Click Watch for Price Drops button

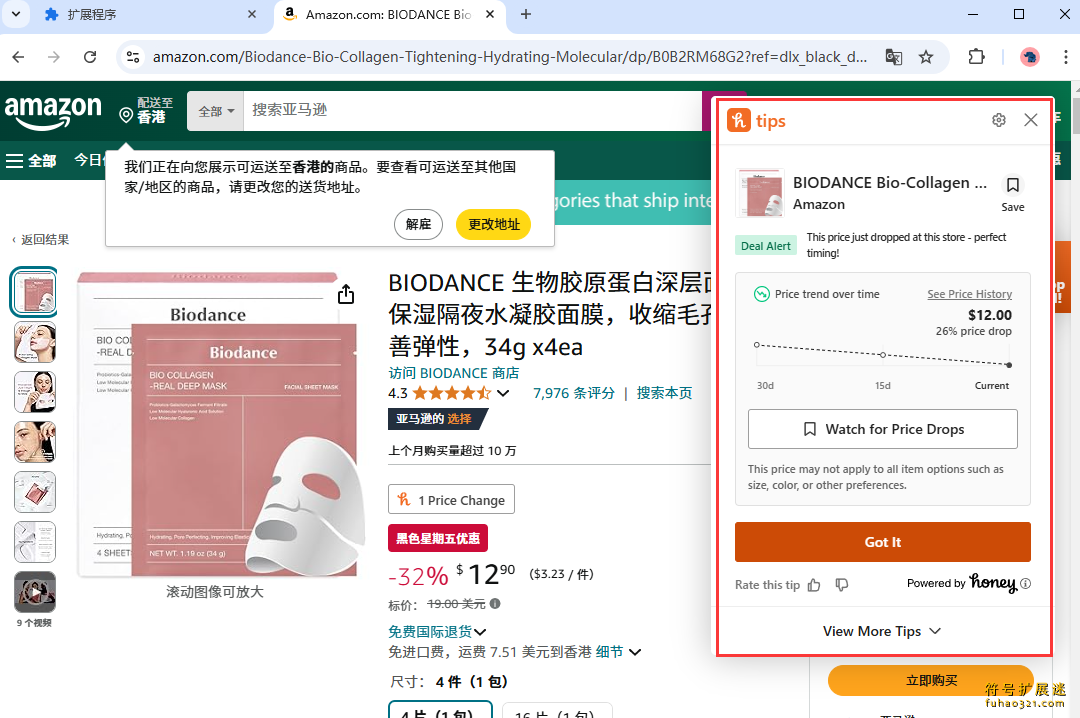tap(882, 429)
